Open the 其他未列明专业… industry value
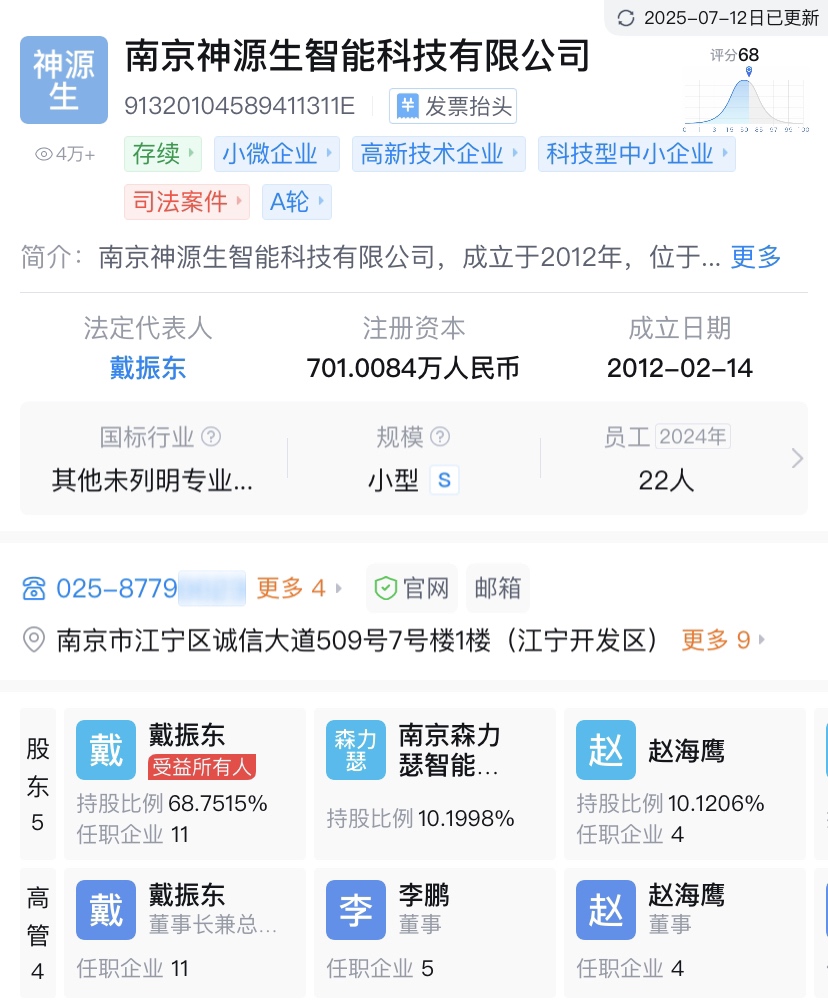Image resolution: width=828 pixels, height=1006 pixels. click(153, 480)
